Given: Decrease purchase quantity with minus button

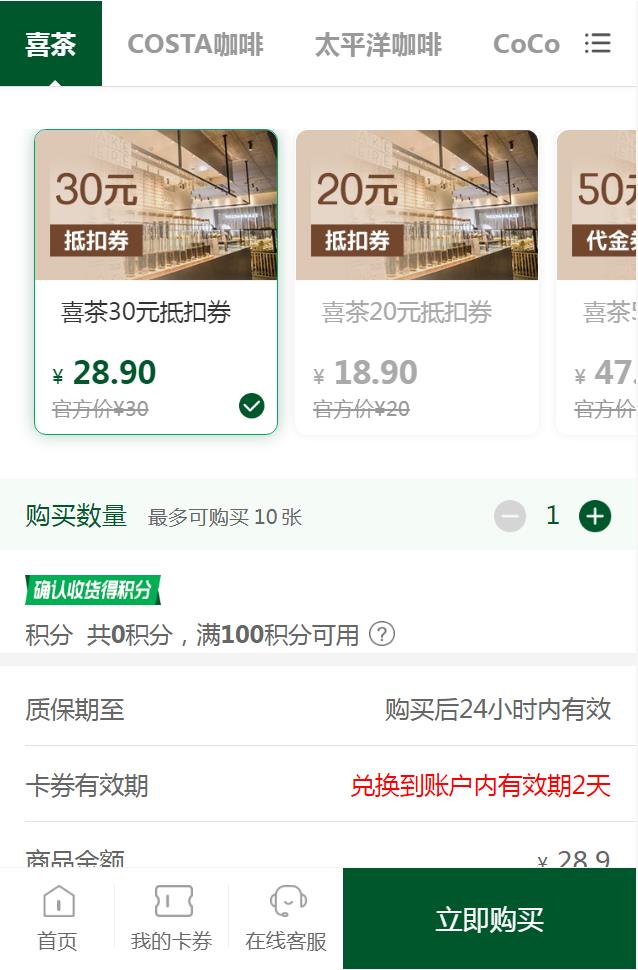Looking at the screenshot, I should [510, 517].
